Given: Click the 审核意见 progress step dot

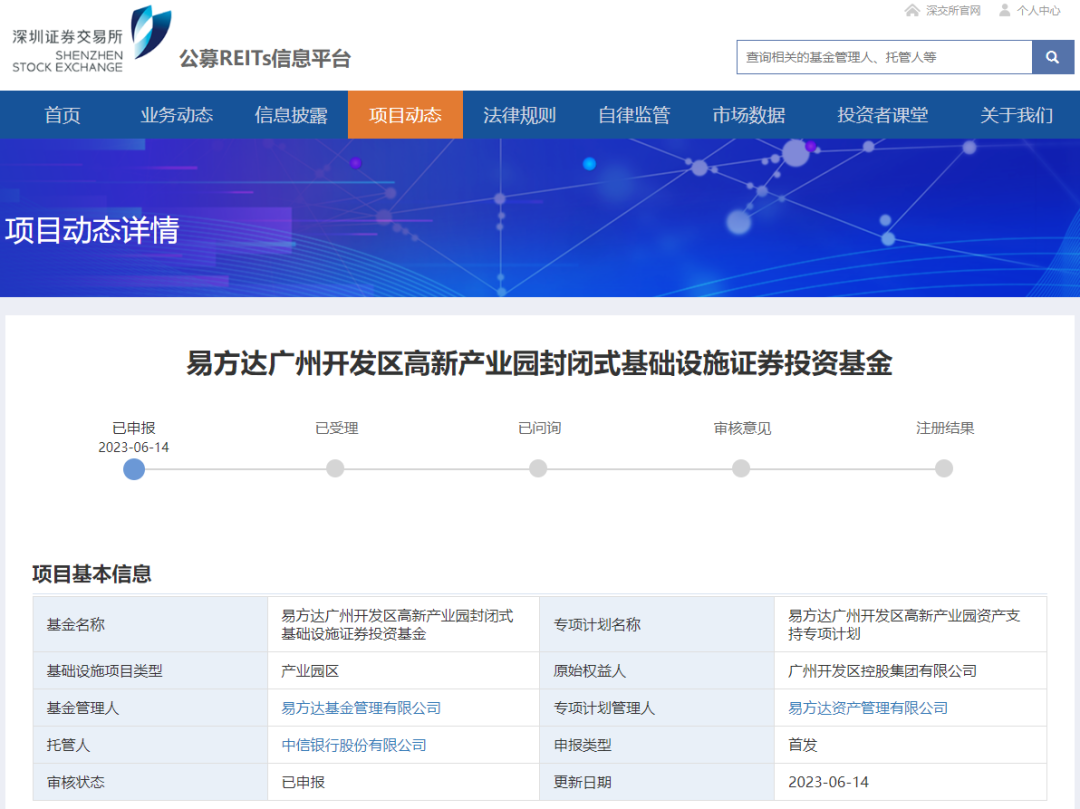Looking at the screenshot, I should (x=741, y=469).
